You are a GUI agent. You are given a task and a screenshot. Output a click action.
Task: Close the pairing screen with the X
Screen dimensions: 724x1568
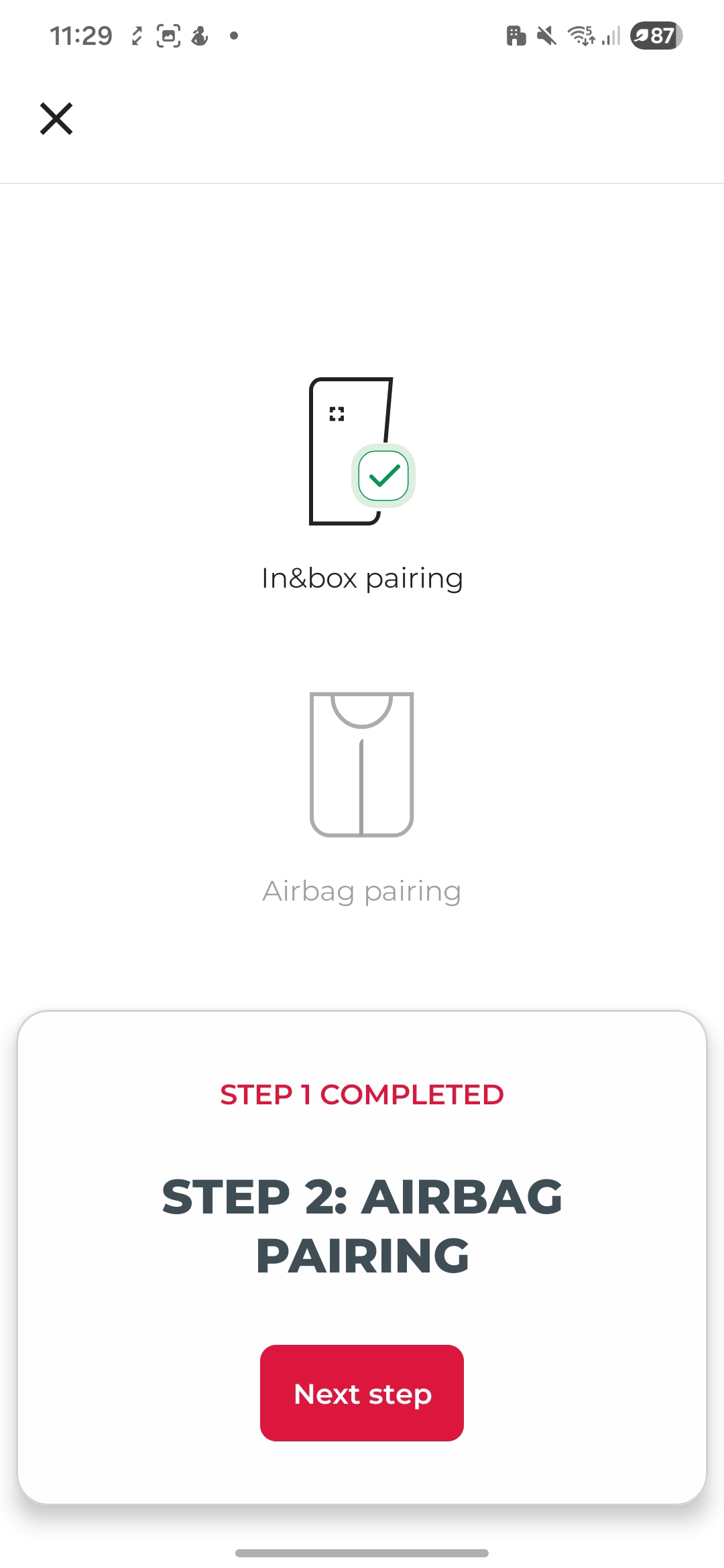point(56,119)
